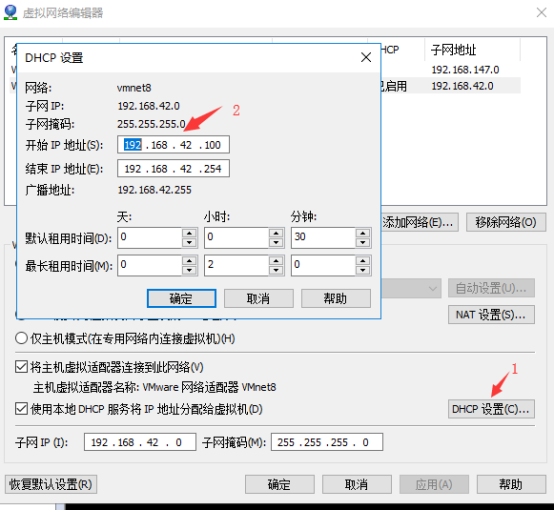This screenshot has height=510, width=554.
Task: Click the 子网地址 column header
Action: [454, 50]
